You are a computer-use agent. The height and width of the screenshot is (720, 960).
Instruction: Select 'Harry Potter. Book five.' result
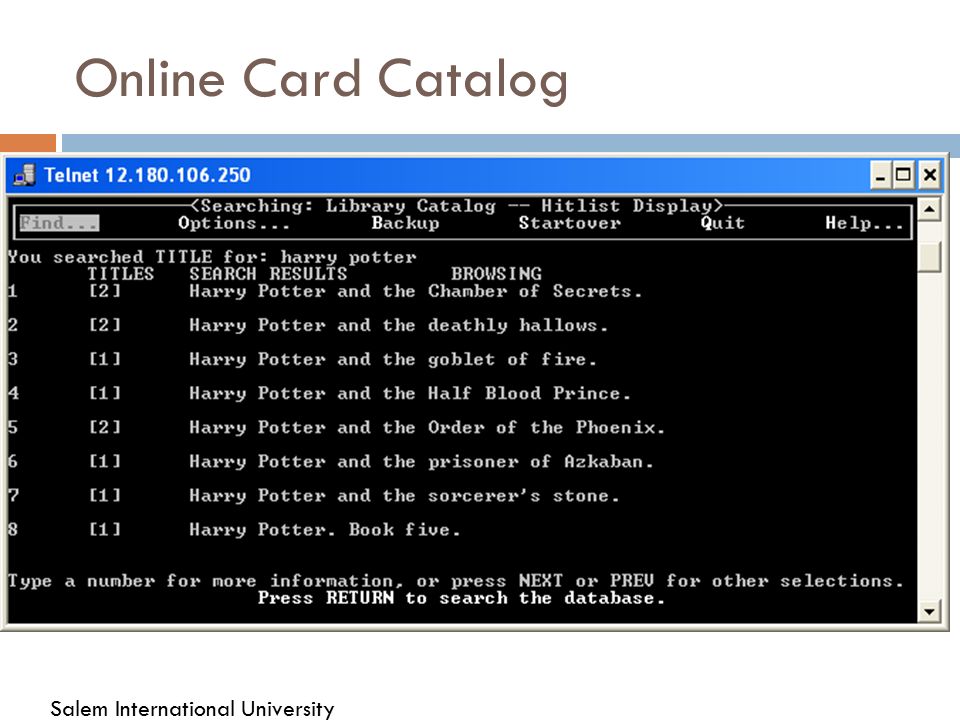[324, 530]
